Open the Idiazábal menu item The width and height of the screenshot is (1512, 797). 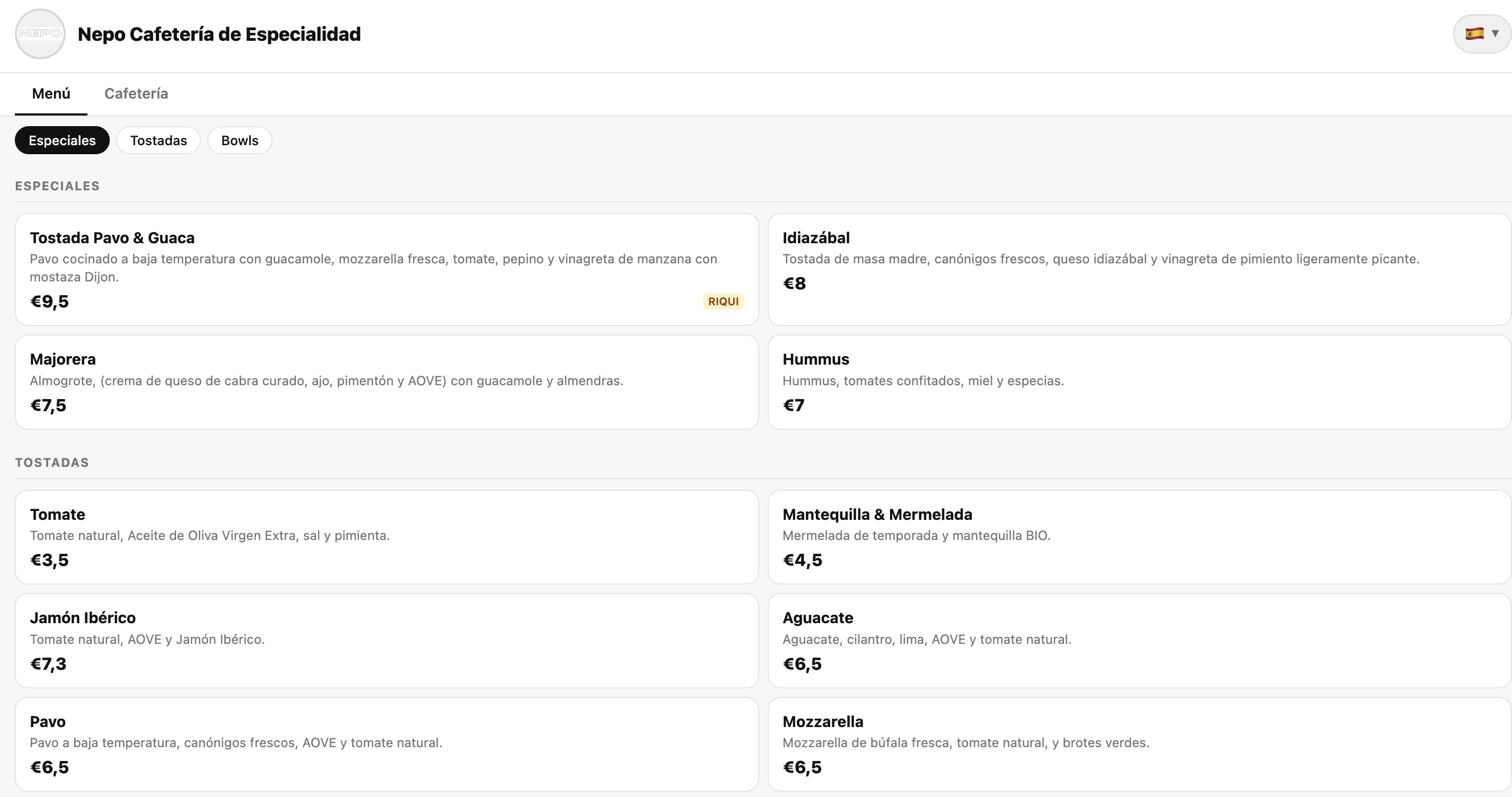[1139, 269]
